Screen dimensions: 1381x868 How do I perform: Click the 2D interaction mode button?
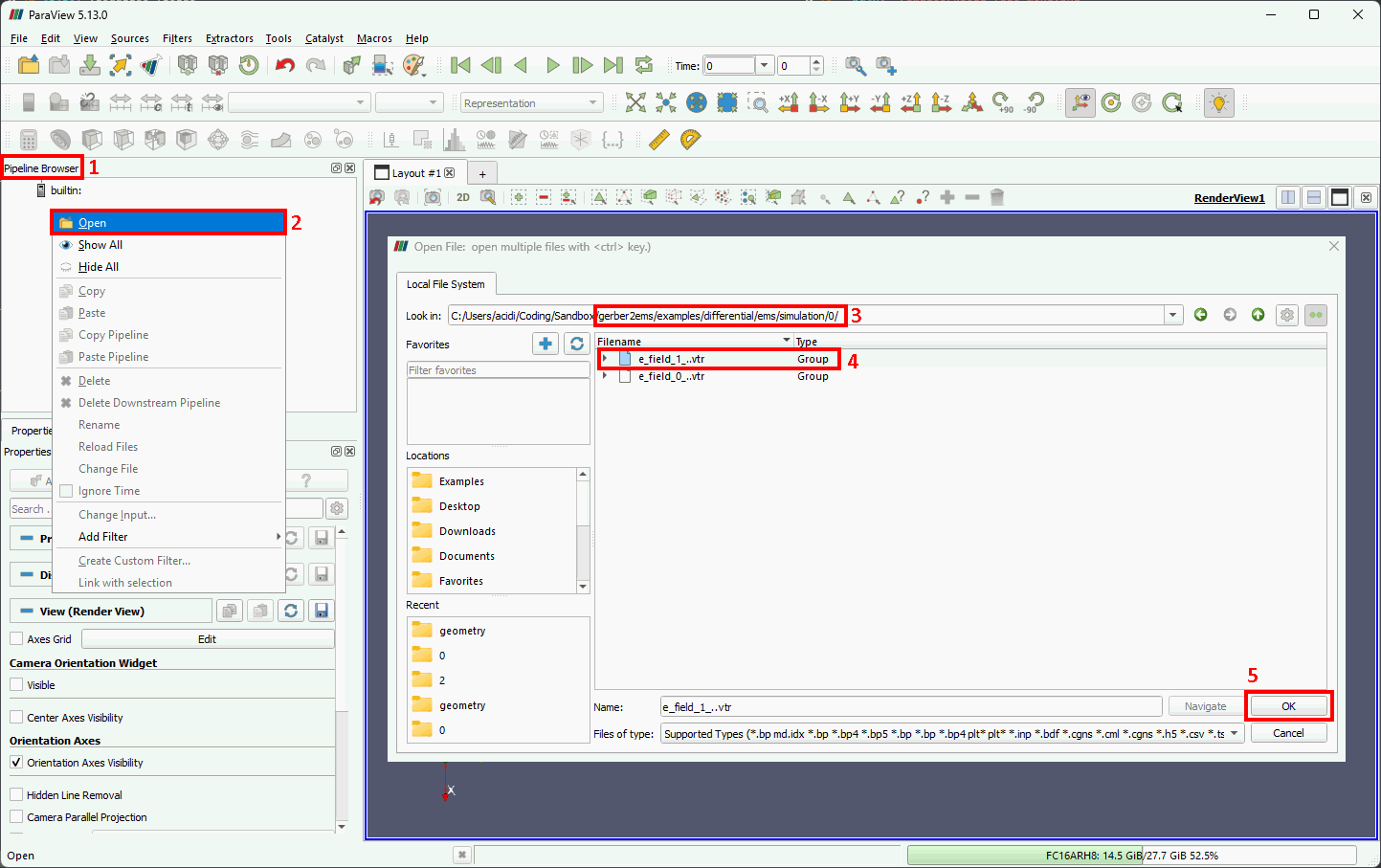463,197
